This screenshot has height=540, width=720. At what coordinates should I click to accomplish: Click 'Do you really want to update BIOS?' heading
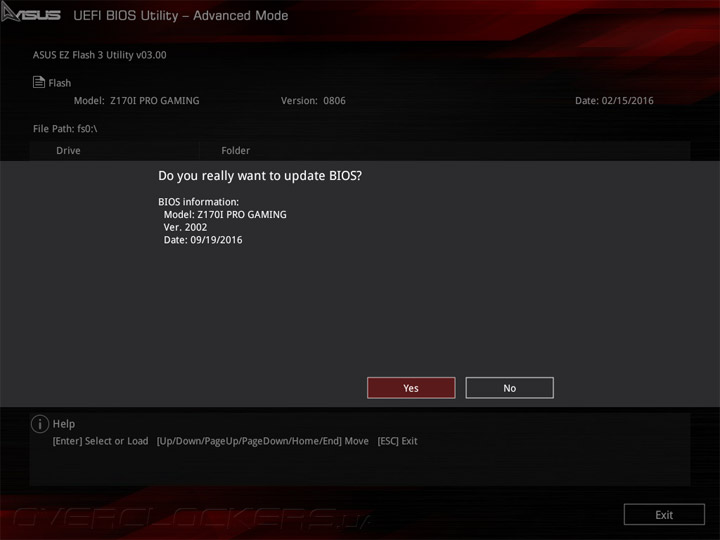pos(260,176)
